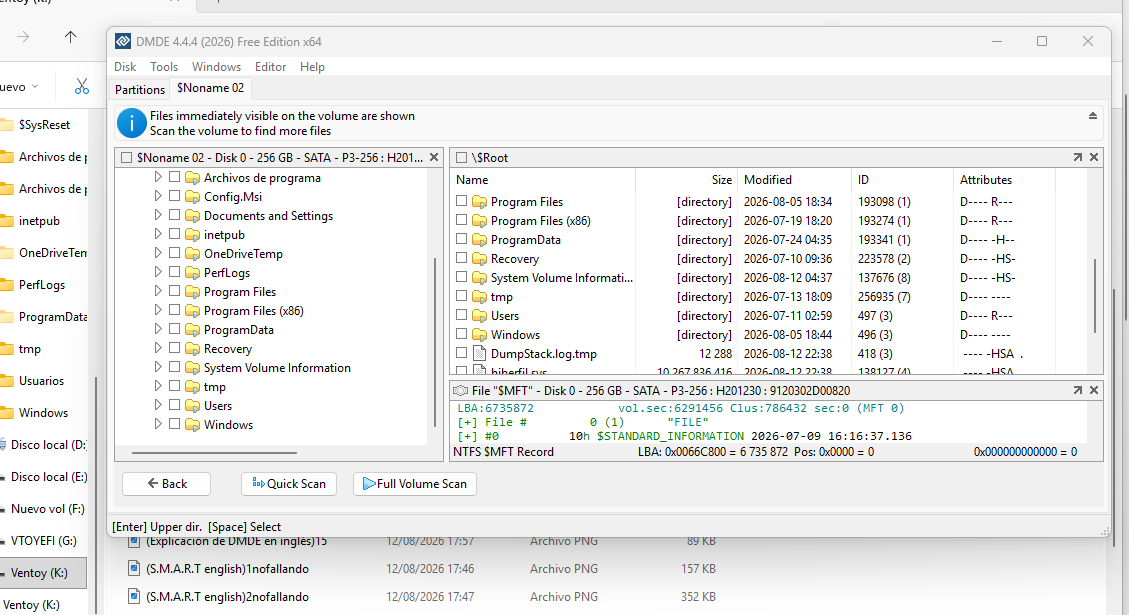Click the file list vertical scrollbar
Viewport: 1129px width, 615px height.
click(1094, 296)
